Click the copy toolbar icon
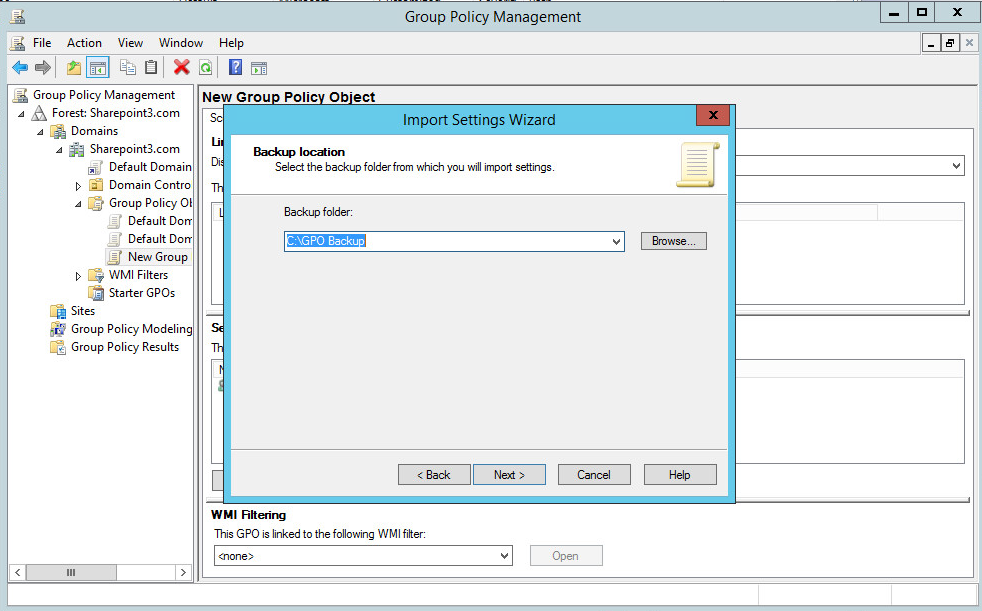This screenshot has width=982, height=611. (x=127, y=68)
